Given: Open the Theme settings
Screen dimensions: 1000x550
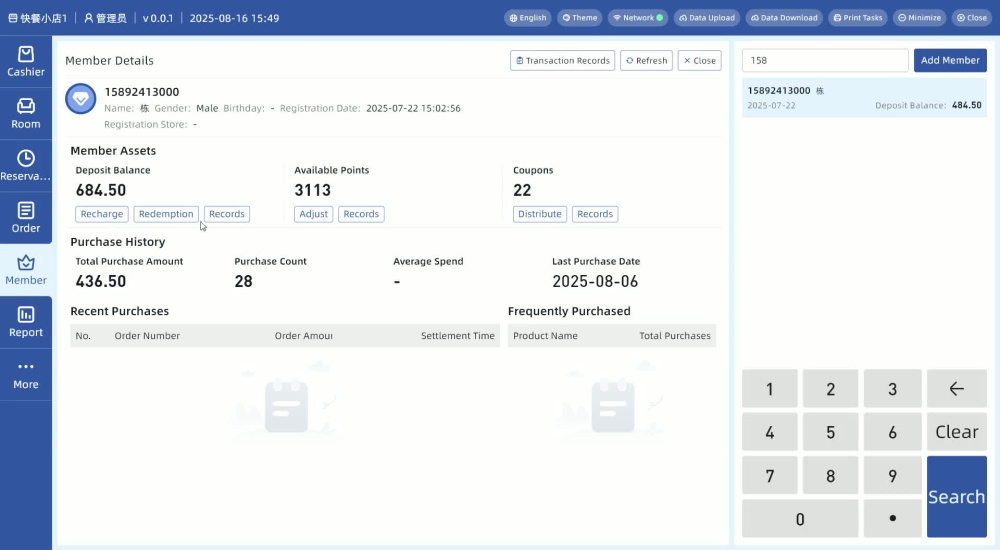Looking at the screenshot, I should 580,18.
